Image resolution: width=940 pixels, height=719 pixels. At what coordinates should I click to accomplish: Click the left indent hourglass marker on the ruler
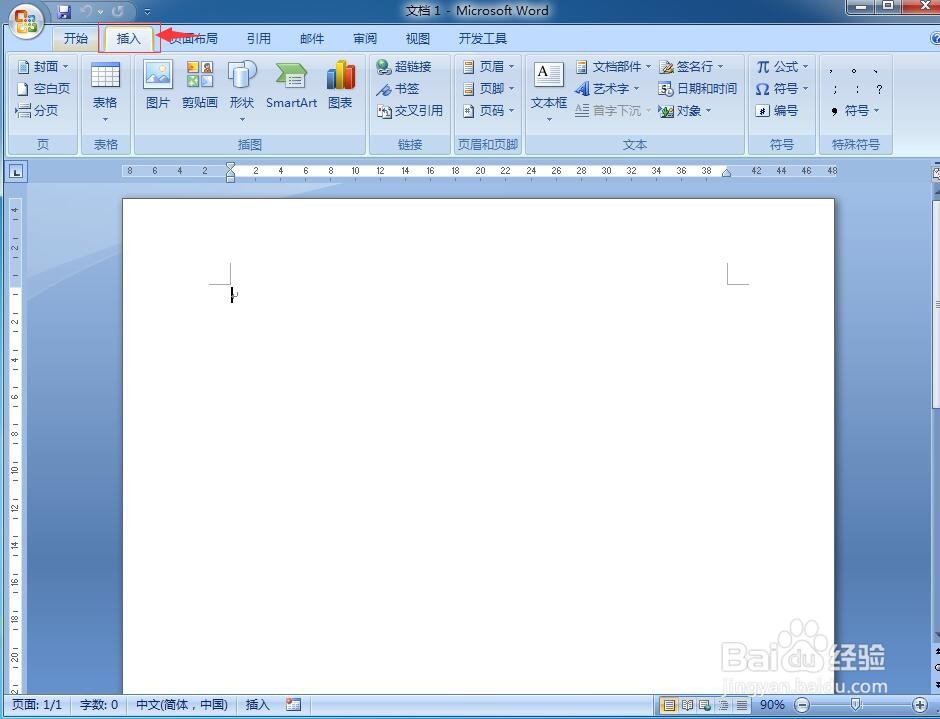click(x=230, y=172)
